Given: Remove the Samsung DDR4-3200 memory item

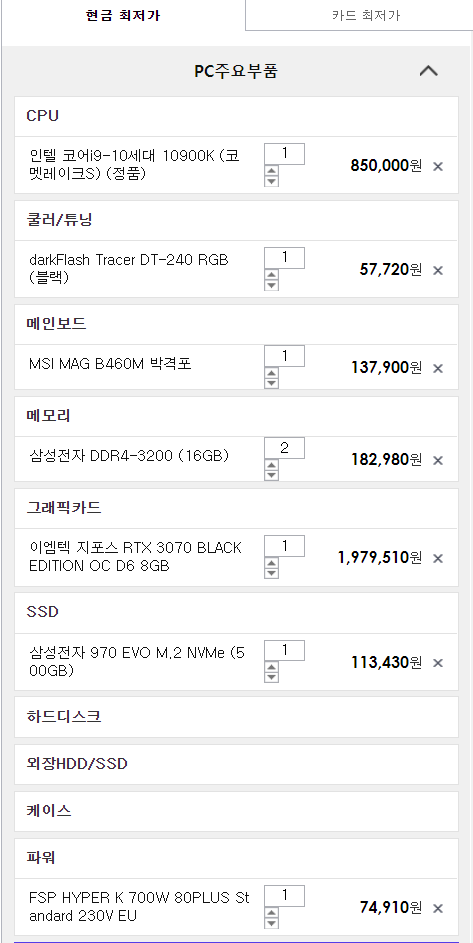Looking at the screenshot, I should pyautogui.click(x=438, y=461).
